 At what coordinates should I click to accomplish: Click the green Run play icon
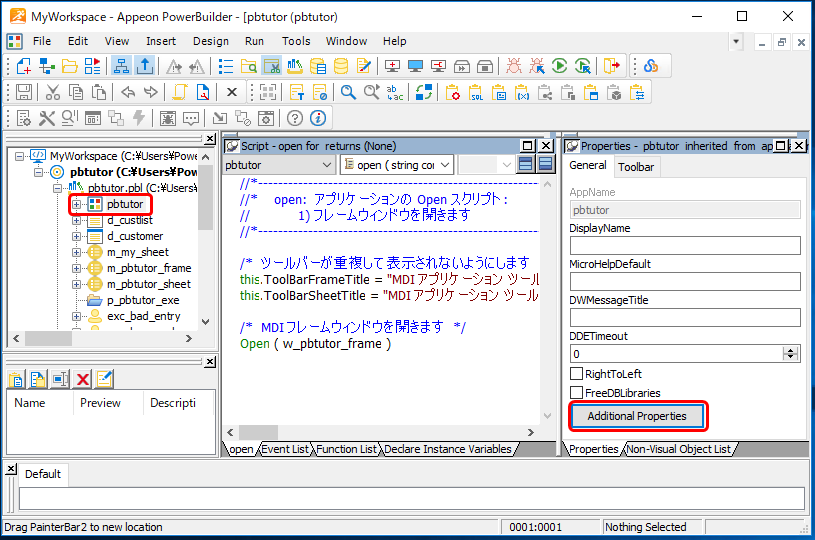tap(559, 66)
